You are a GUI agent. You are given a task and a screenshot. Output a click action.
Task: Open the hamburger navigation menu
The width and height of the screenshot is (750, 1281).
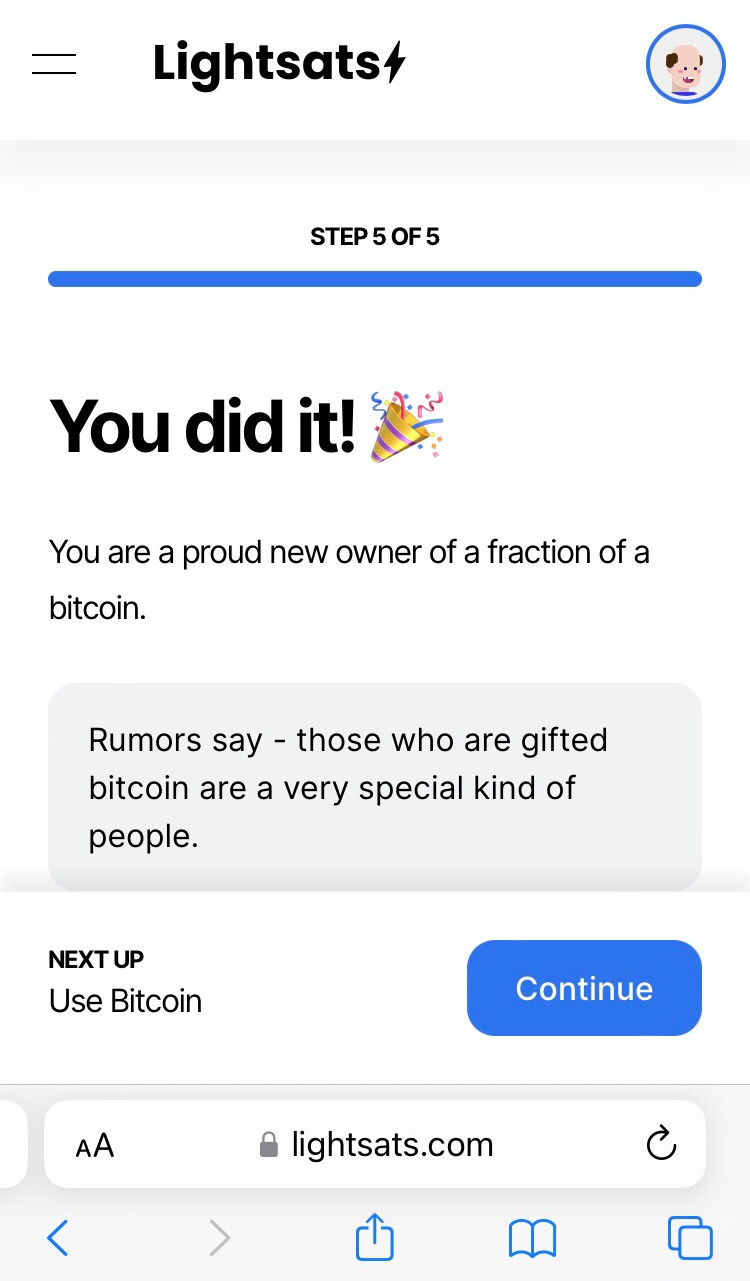click(54, 64)
